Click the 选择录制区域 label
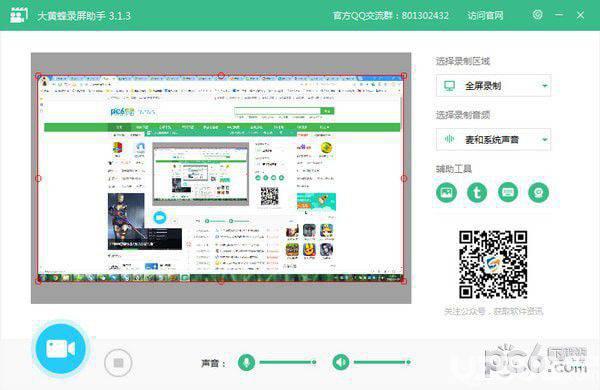 pos(463,61)
